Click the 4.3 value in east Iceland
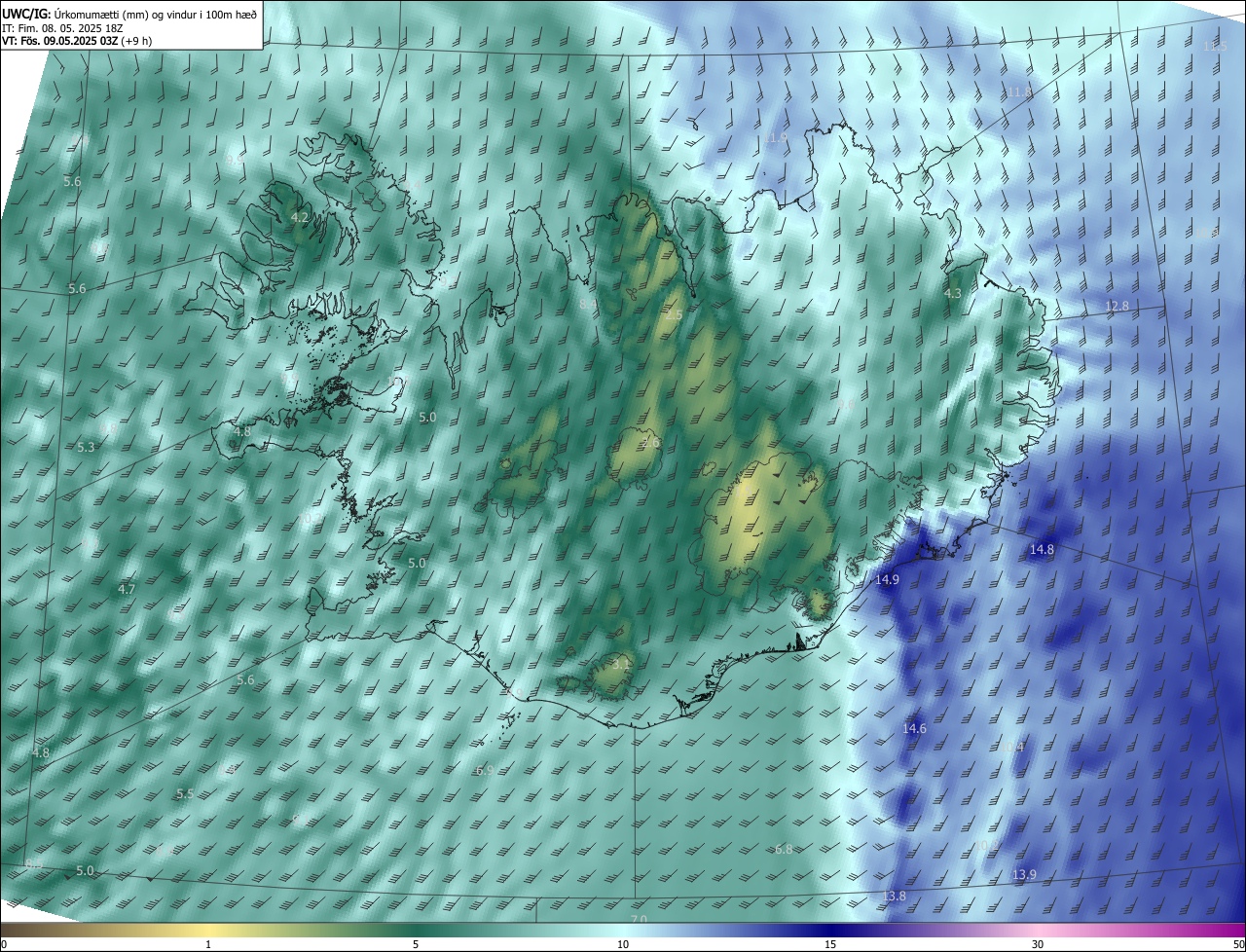Viewport: 1246px width, 952px height. coord(953,293)
